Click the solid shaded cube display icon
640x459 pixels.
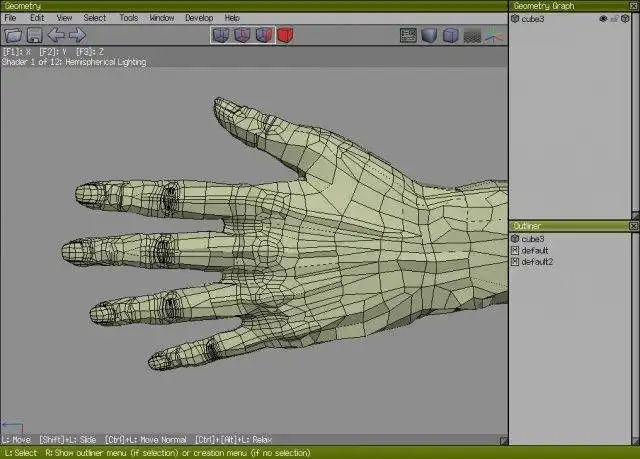point(429,36)
